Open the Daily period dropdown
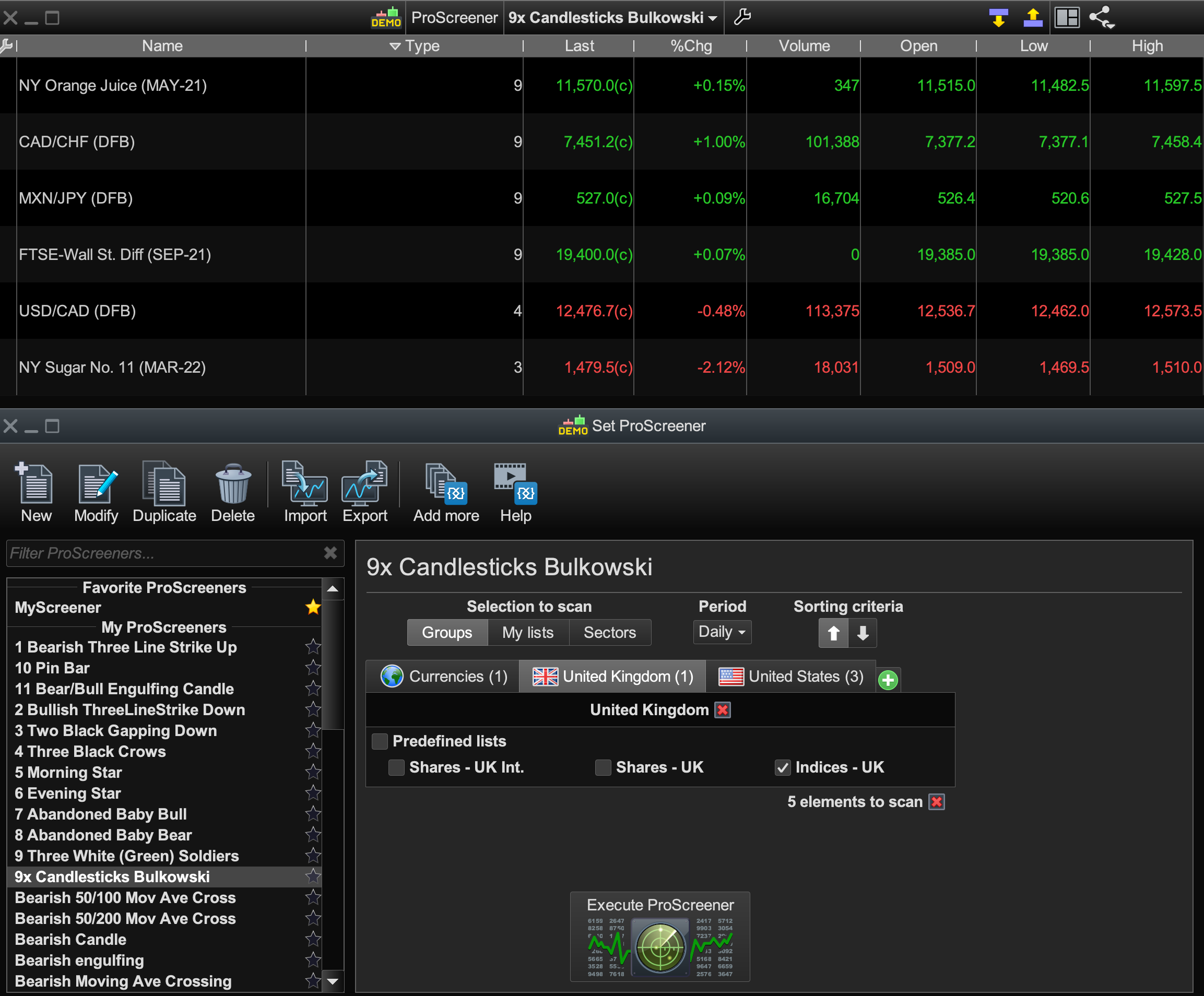Viewport: 1204px width, 996px height. coord(722,632)
